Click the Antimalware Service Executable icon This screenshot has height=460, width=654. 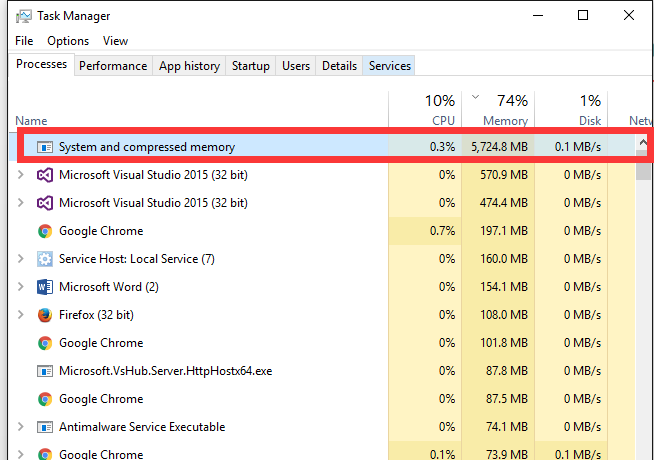[x=45, y=427]
